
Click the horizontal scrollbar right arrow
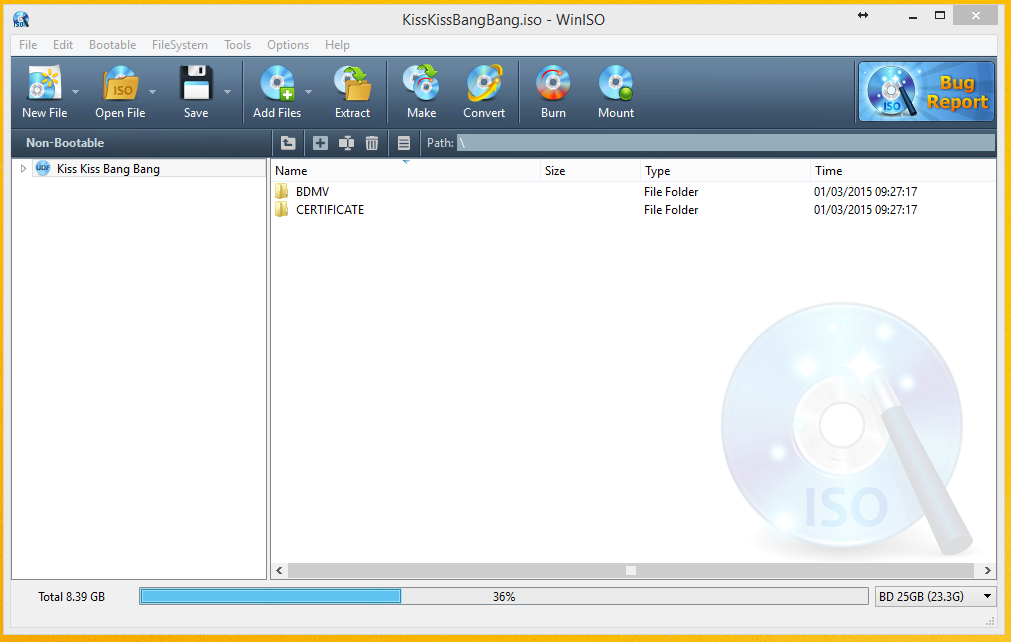click(x=987, y=570)
